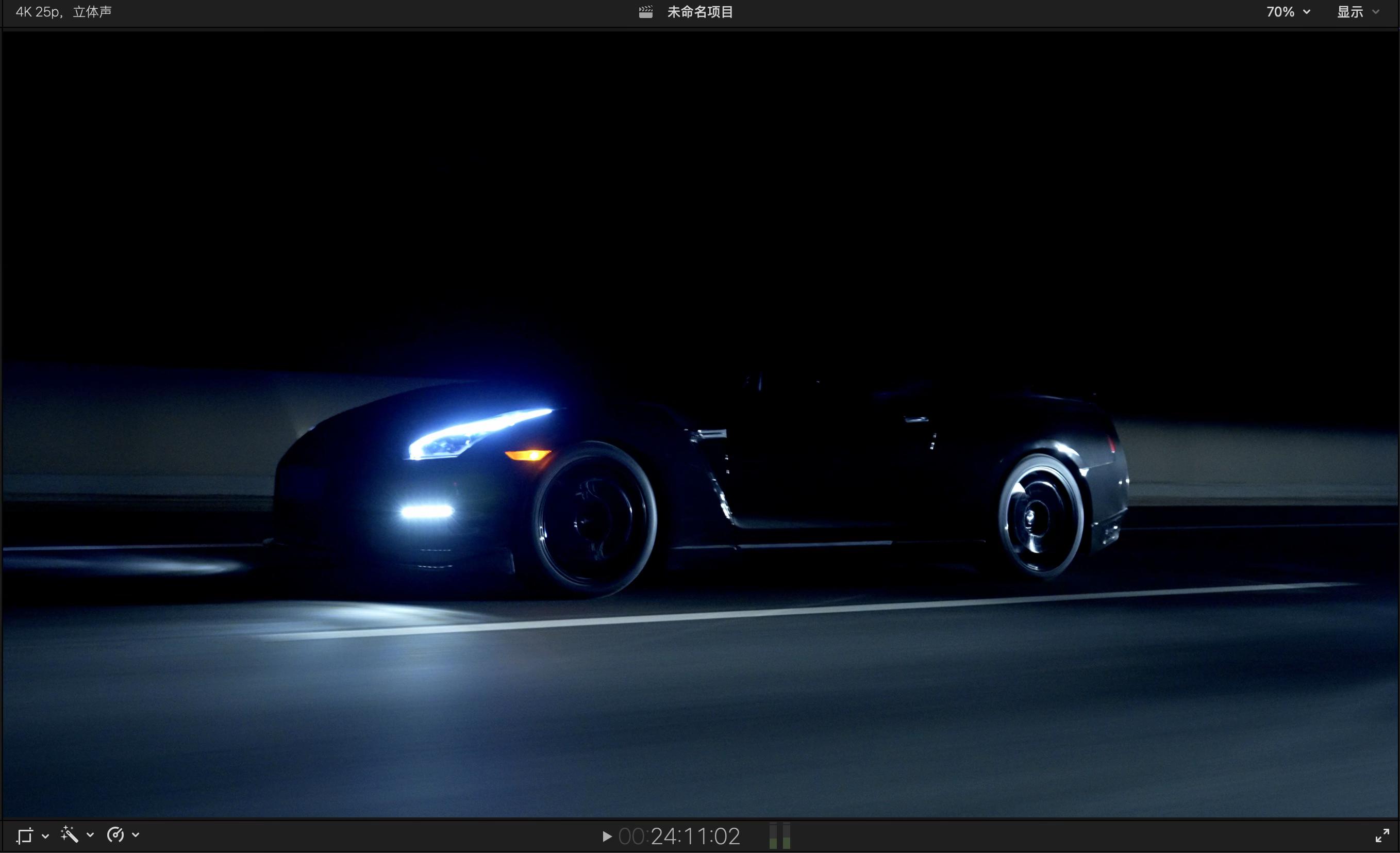This screenshot has width=1400, height=853.
Task: Click the Transform tool icon
Action: tap(24, 835)
